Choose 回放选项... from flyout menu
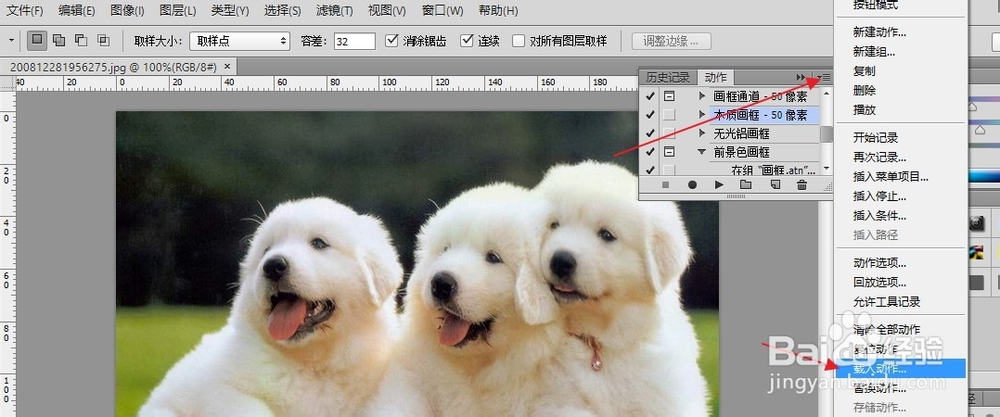This screenshot has width=1000, height=417. pyautogui.click(x=879, y=282)
